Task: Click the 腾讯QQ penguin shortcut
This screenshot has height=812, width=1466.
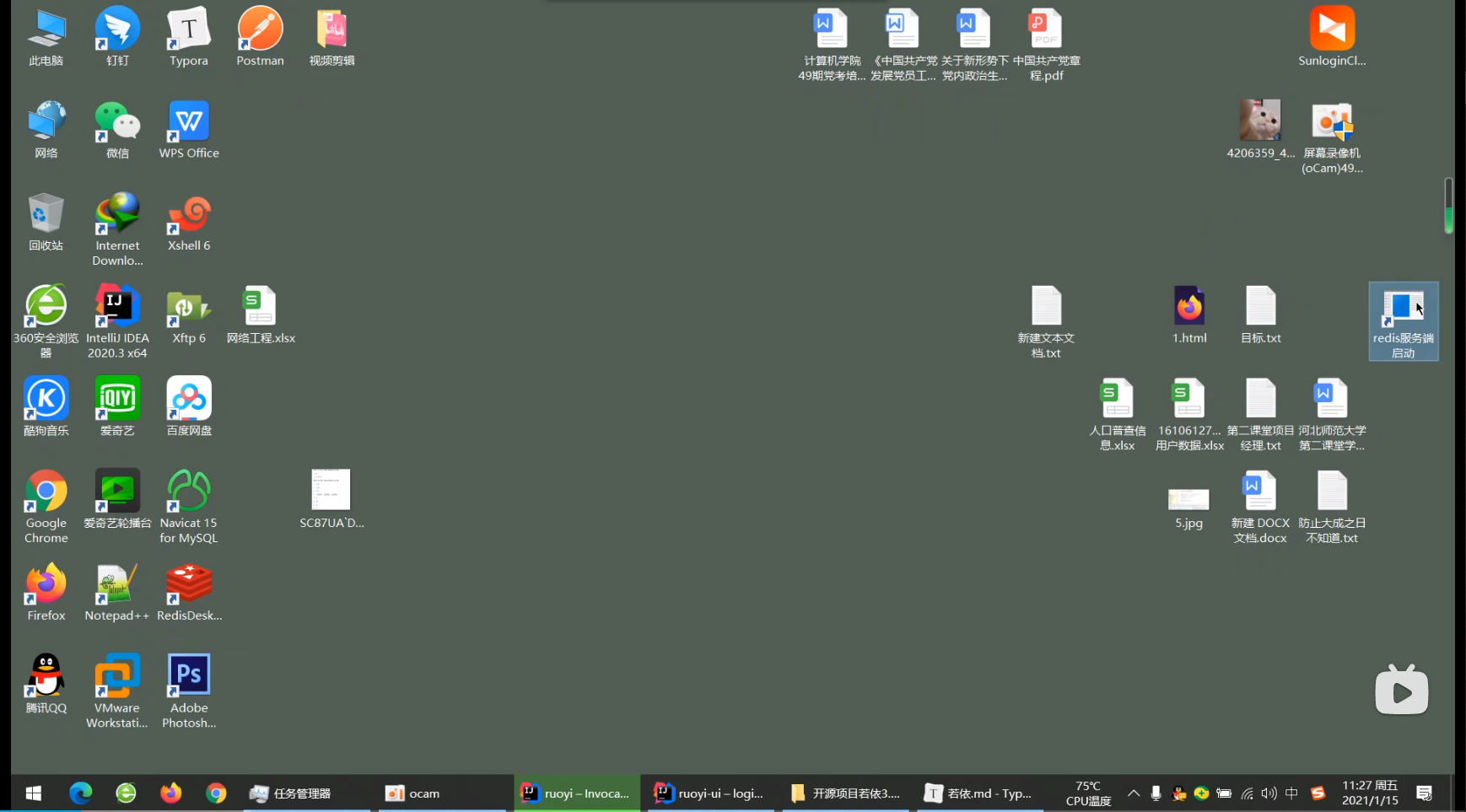Action: (46, 685)
